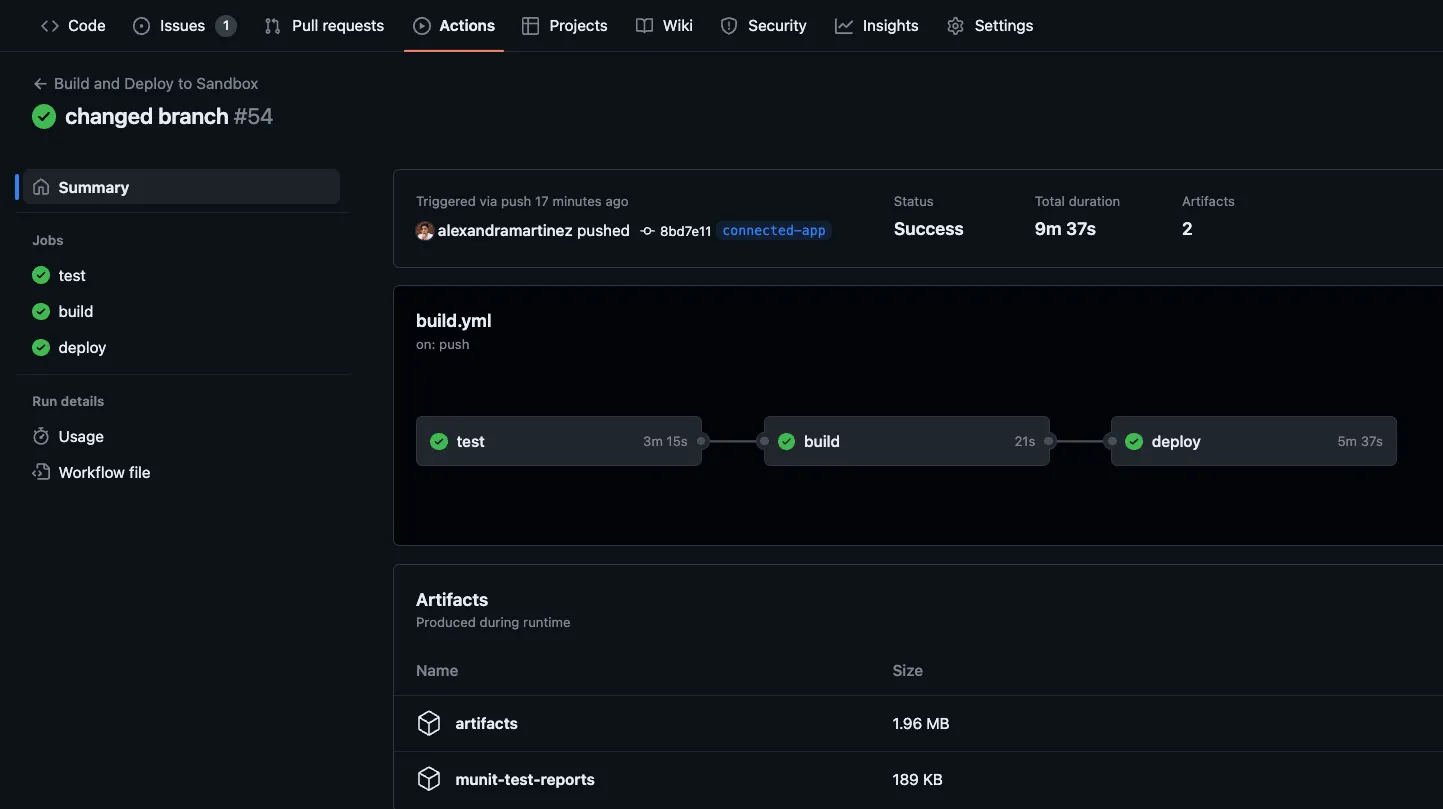
Task: Open the Wiki tab
Action: (x=664, y=26)
